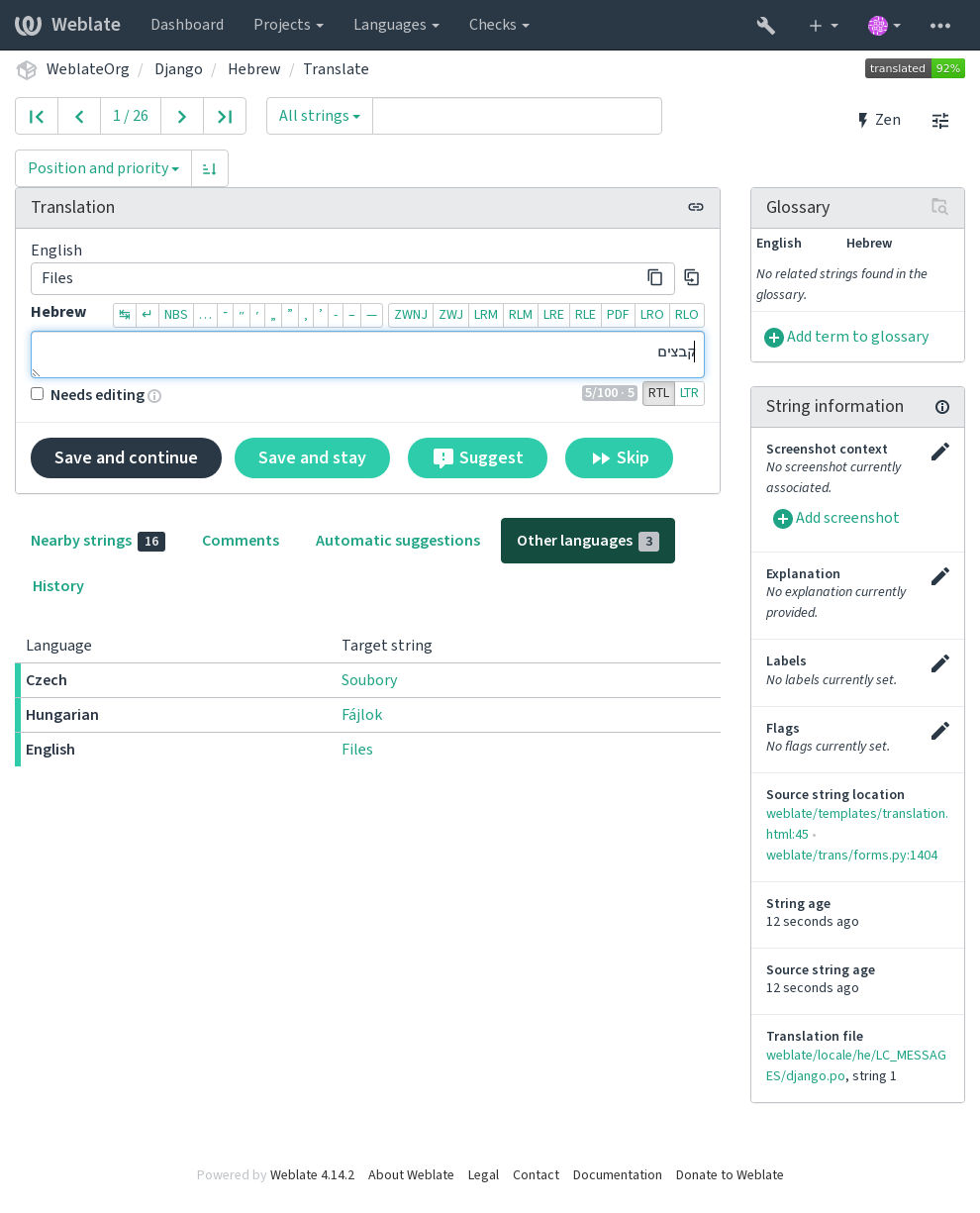Edit the Flags with the pencil icon
Screen dimensions: 980x1213
pos(940,731)
